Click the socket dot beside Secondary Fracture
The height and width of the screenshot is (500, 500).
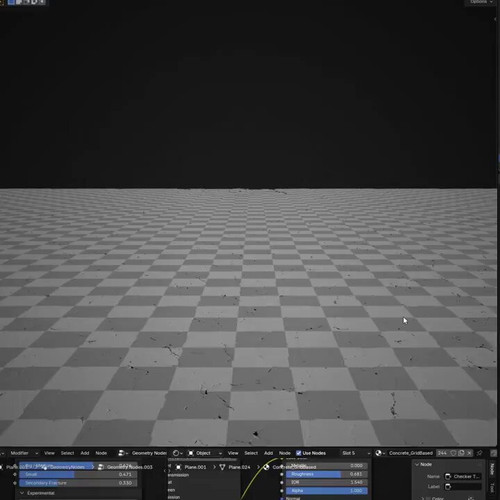coord(15,483)
